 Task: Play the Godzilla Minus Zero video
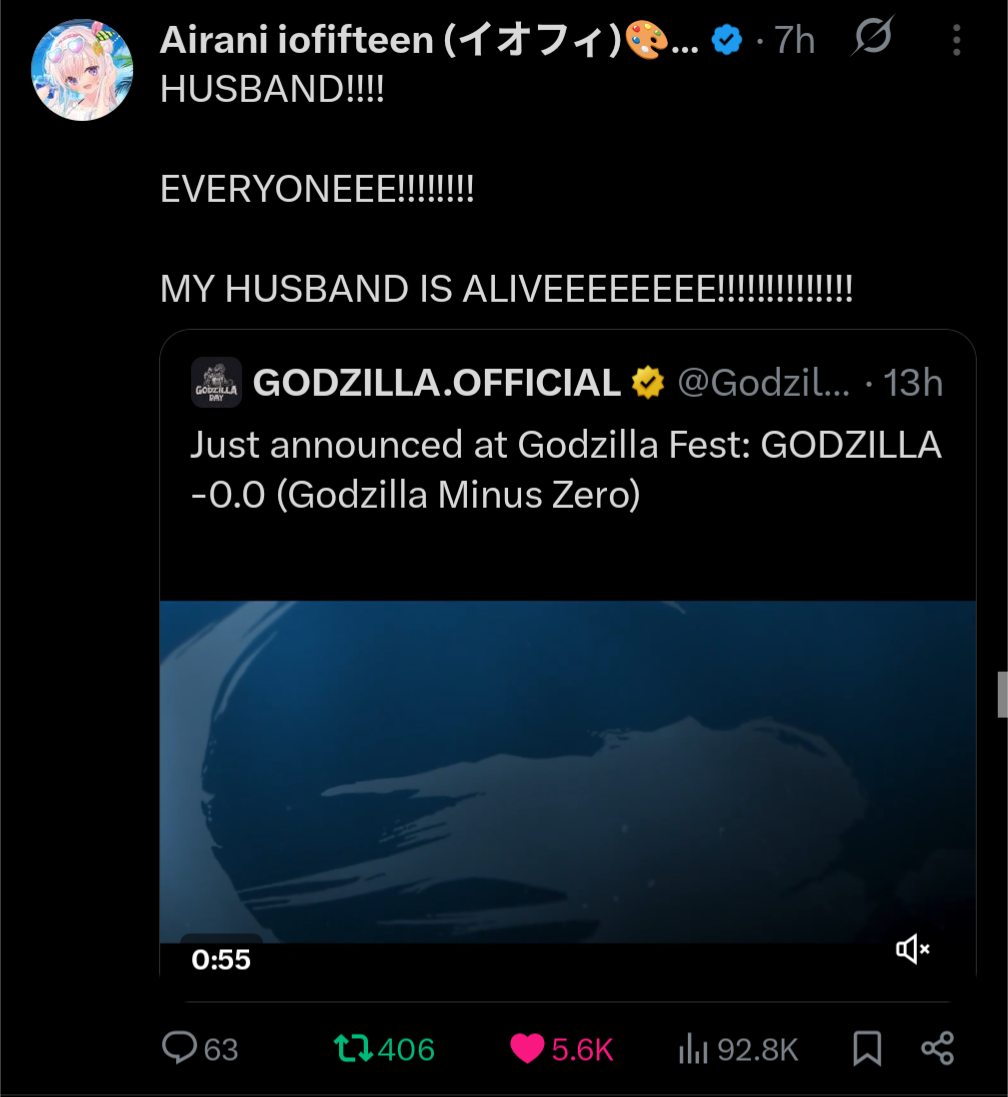click(567, 772)
